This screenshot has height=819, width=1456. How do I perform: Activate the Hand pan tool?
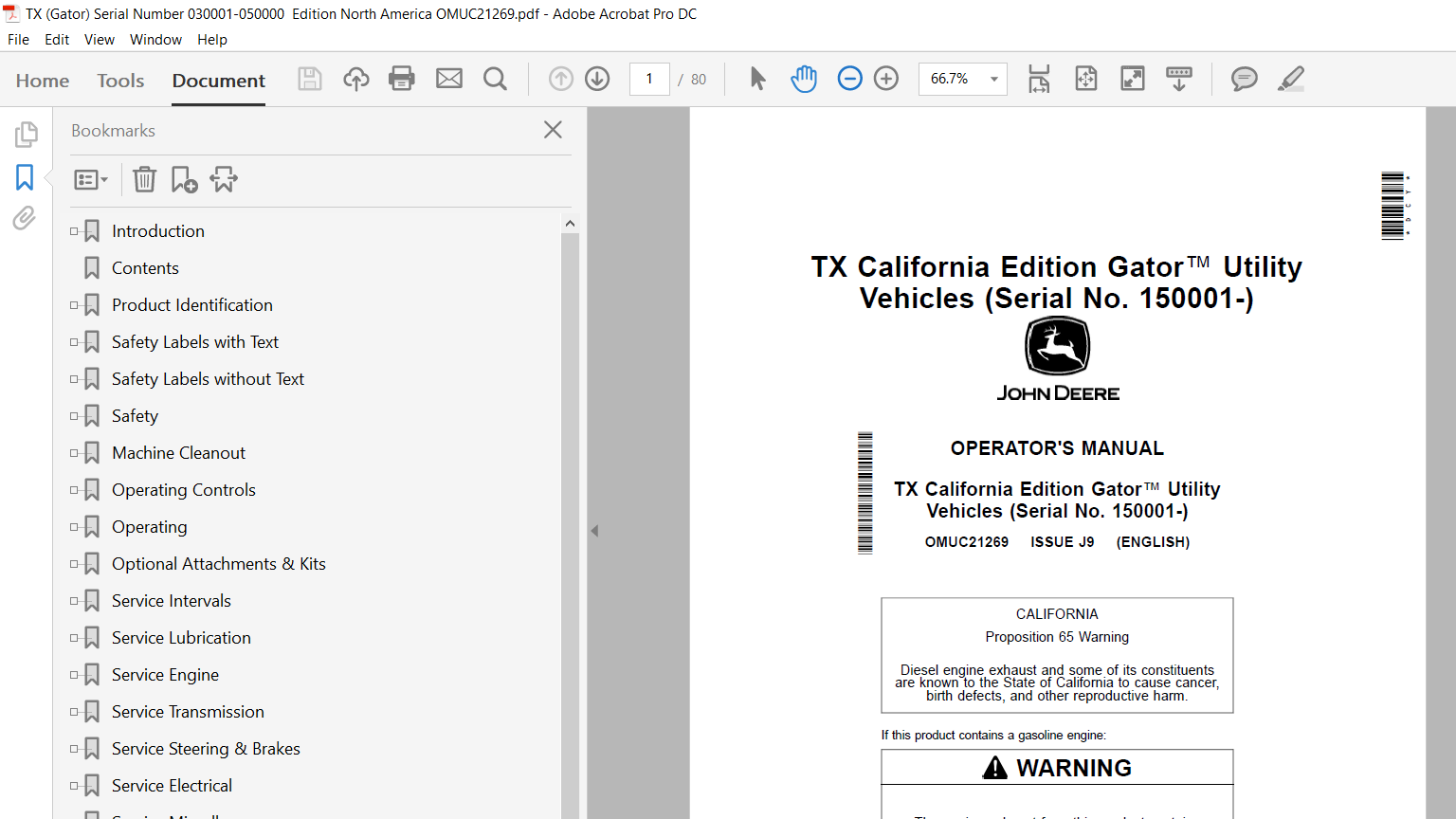click(x=804, y=79)
